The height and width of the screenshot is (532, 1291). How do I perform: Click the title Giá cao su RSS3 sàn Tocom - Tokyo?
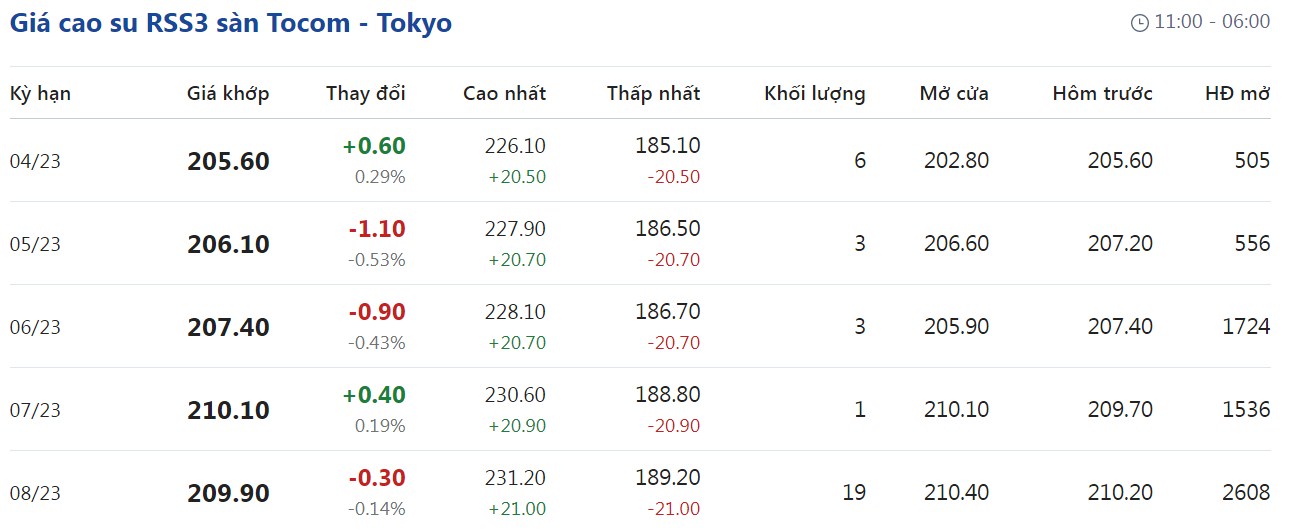(x=231, y=23)
